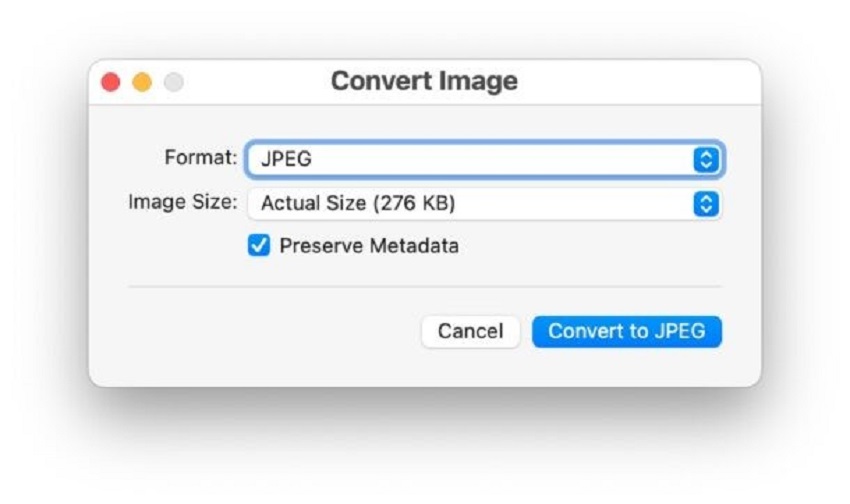Click the red close window button
This screenshot has height=504, width=850.
pos(111,82)
